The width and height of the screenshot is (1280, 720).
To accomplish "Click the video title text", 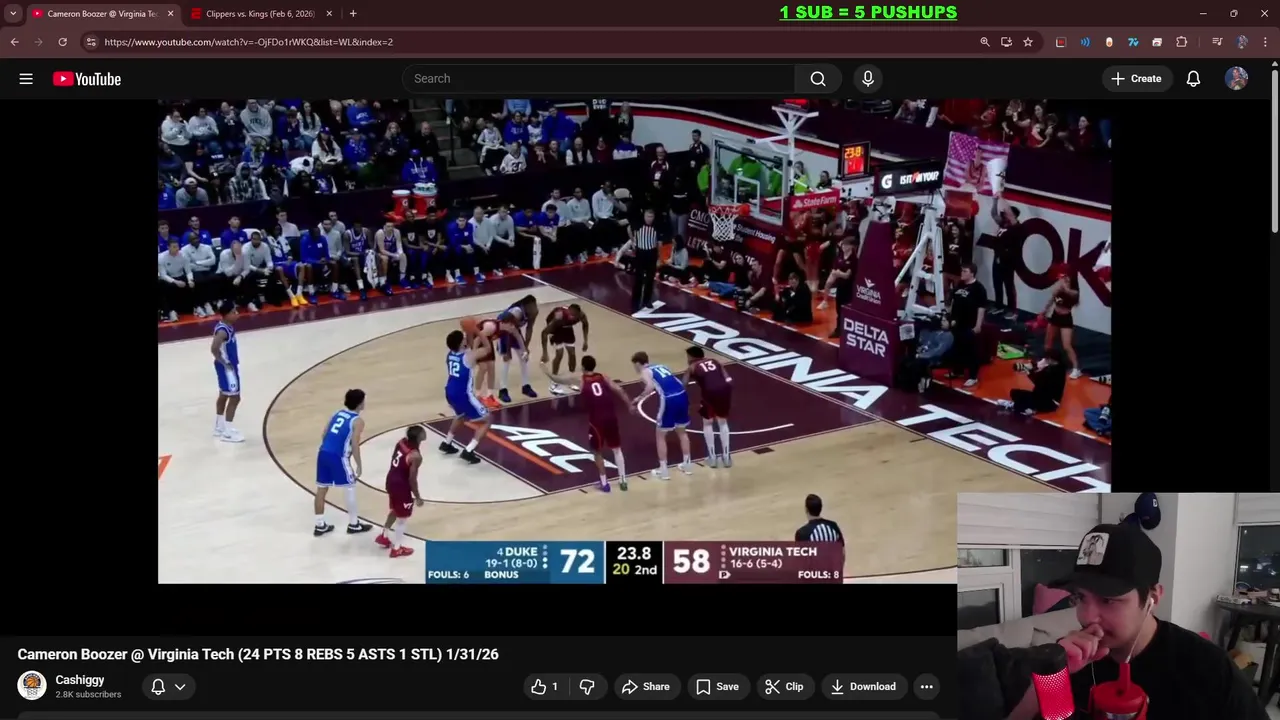I will (258, 654).
